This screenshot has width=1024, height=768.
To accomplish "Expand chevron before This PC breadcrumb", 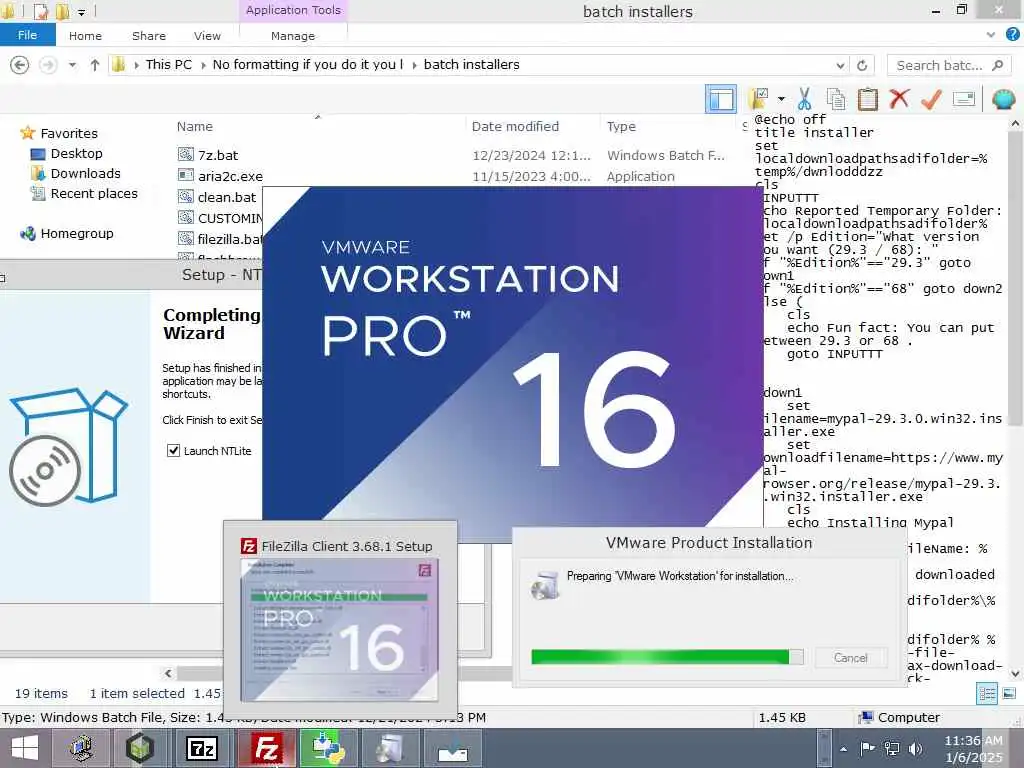I will (136, 65).
